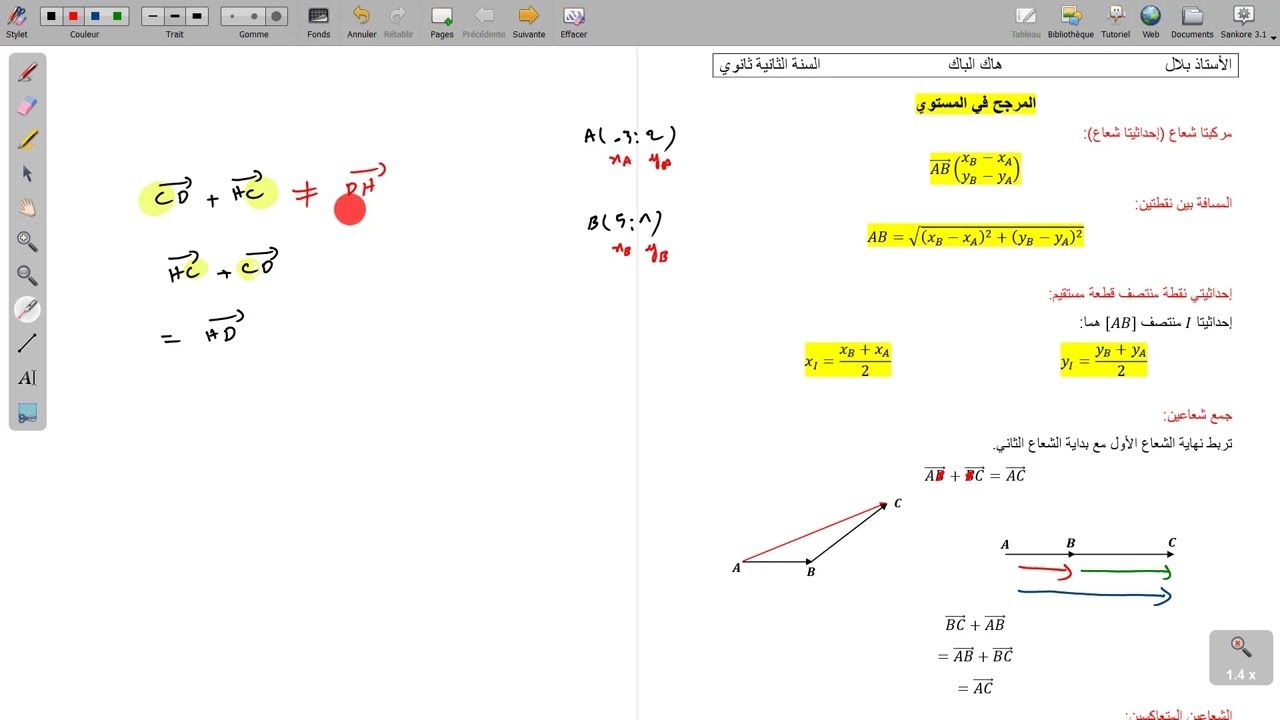This screenshot has height=720, width=1280.
Task: Click the header text هاك الباك
Action: pyautogui.click(x=975, y=64)
